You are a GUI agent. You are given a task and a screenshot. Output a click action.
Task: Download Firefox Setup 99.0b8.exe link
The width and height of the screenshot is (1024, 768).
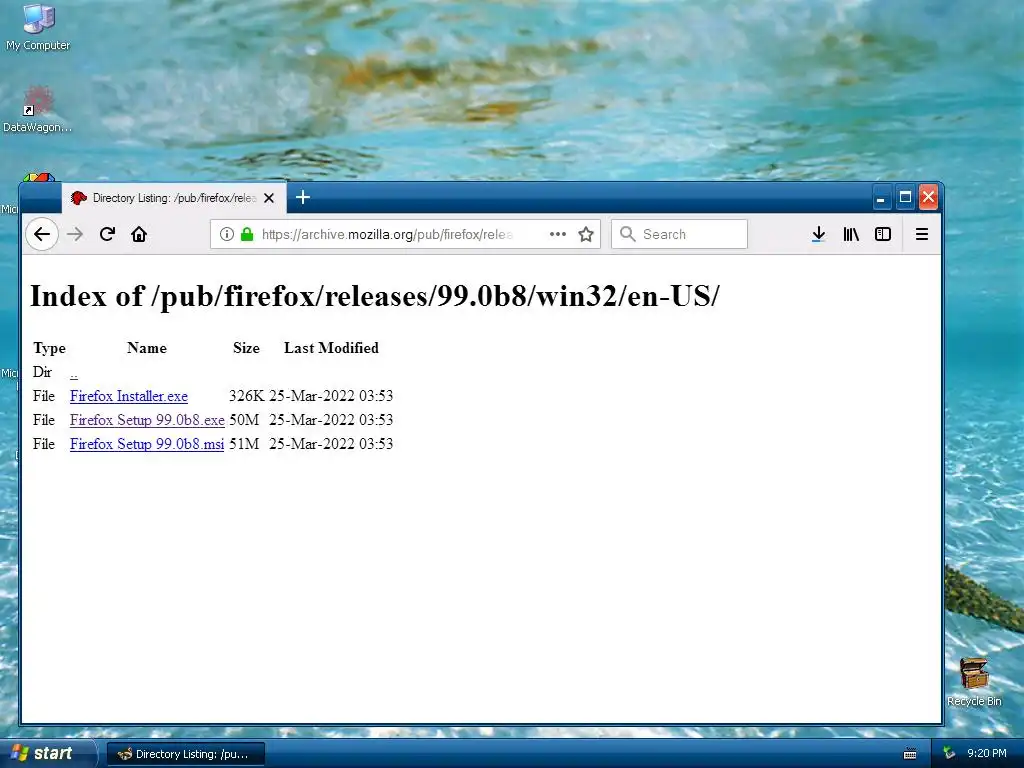point(147,420)
